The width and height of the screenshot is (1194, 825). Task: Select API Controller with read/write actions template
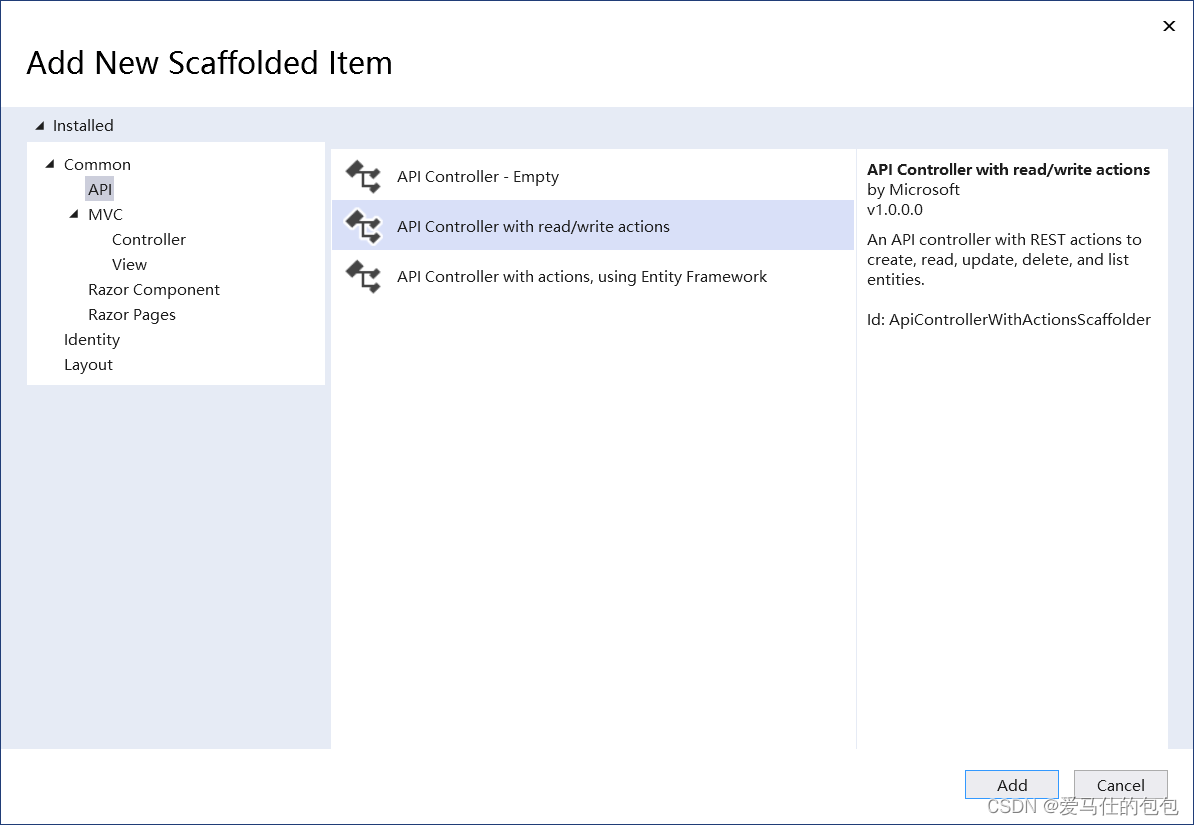click(x=533, y=225)
